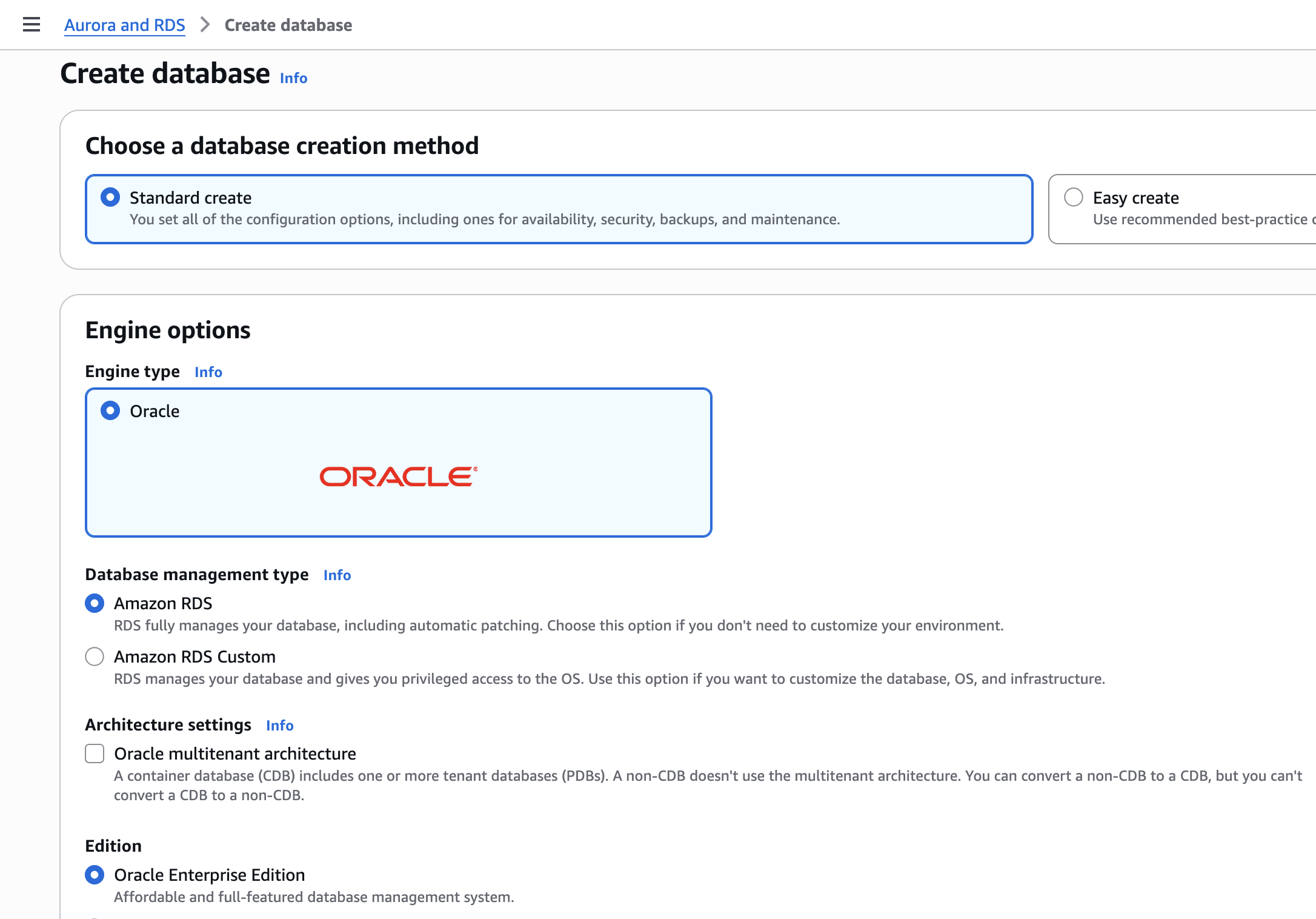1316x919 pixels.
Task: Open the hamburger navigation menu
Action: [32, 25]
